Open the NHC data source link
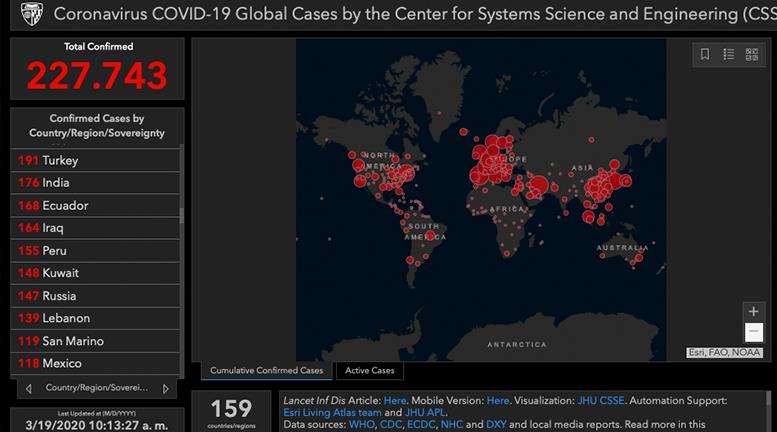The image size is (777, 432). click(452, 424)
